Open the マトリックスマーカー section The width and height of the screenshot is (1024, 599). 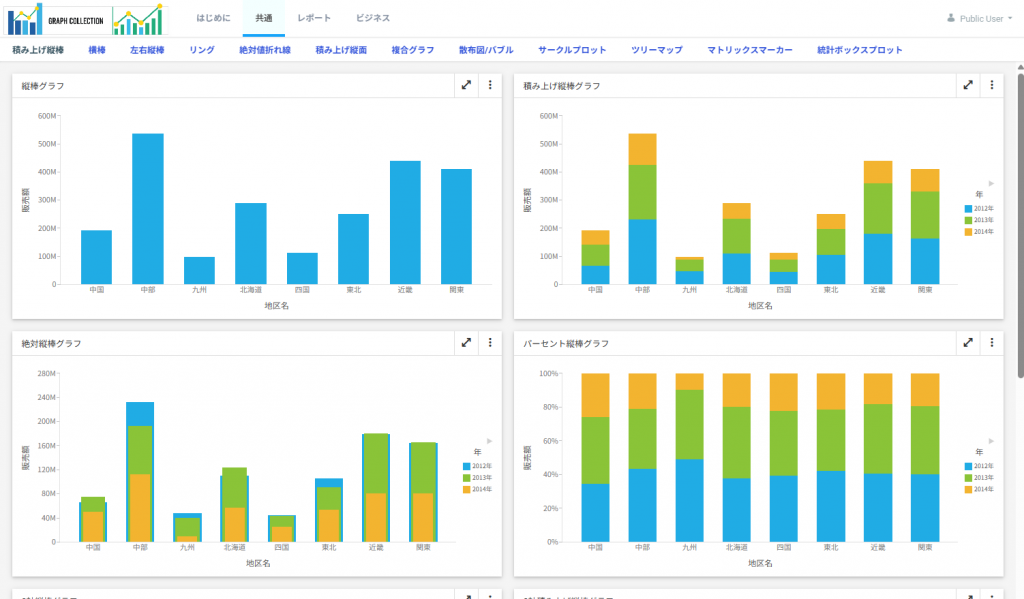[750, 50]
